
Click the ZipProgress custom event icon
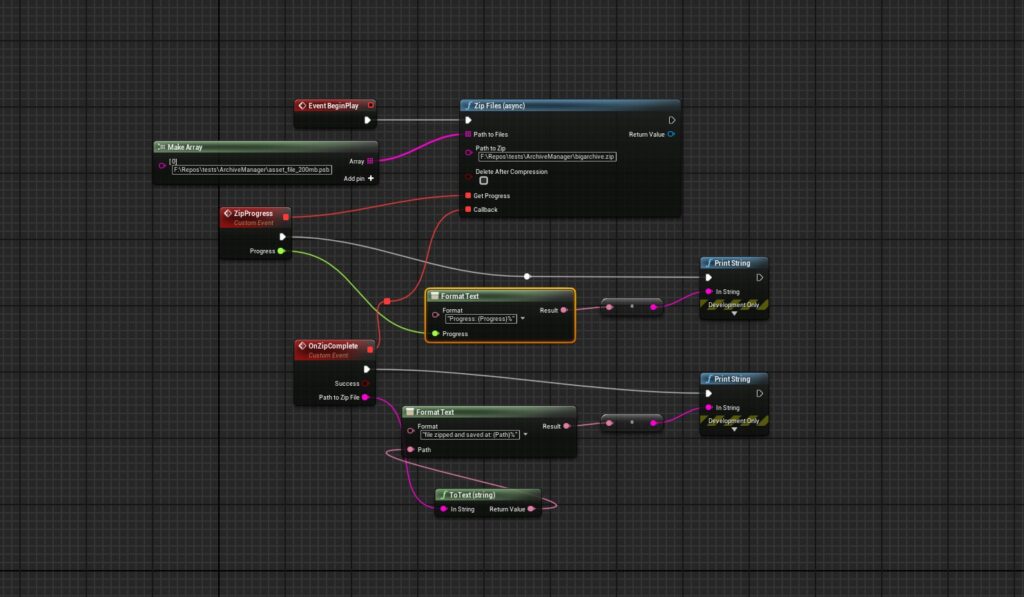[x=227, y=213]
